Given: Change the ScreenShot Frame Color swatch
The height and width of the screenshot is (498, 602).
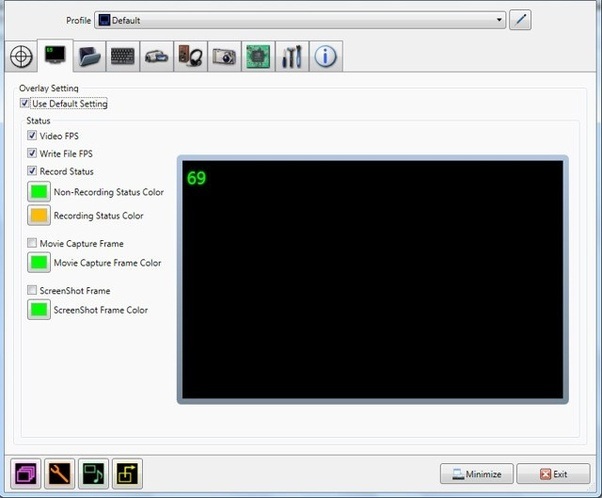Looking at the screenshot, I should tap(39, 309).
